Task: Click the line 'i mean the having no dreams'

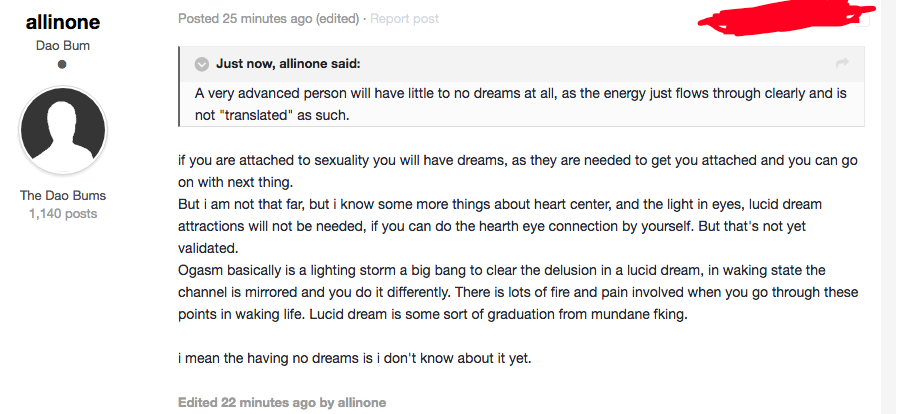Action: click(x=355, y=358)
